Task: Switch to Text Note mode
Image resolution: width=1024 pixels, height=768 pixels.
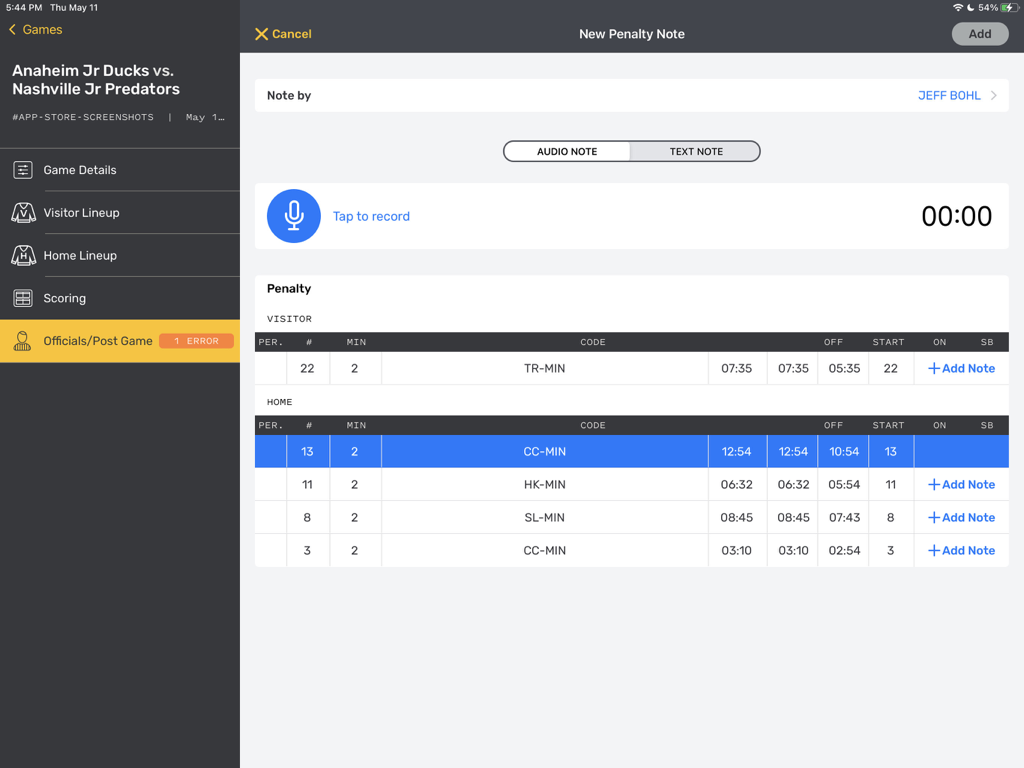Action: (x=696, y=151)
